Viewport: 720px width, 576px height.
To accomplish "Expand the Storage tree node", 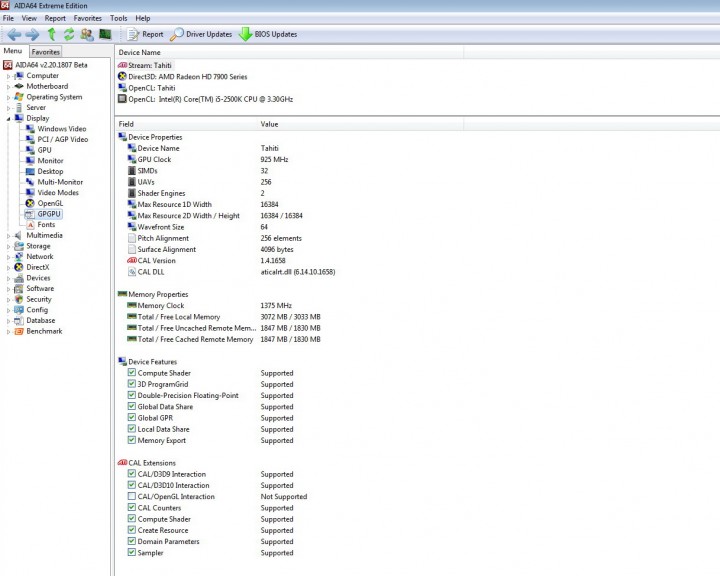I will (x=8, y=246).
